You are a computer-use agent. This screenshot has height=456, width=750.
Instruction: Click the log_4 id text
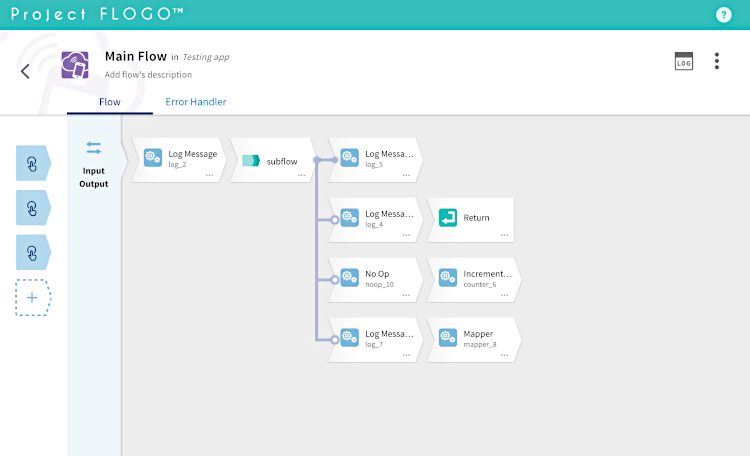374,224
